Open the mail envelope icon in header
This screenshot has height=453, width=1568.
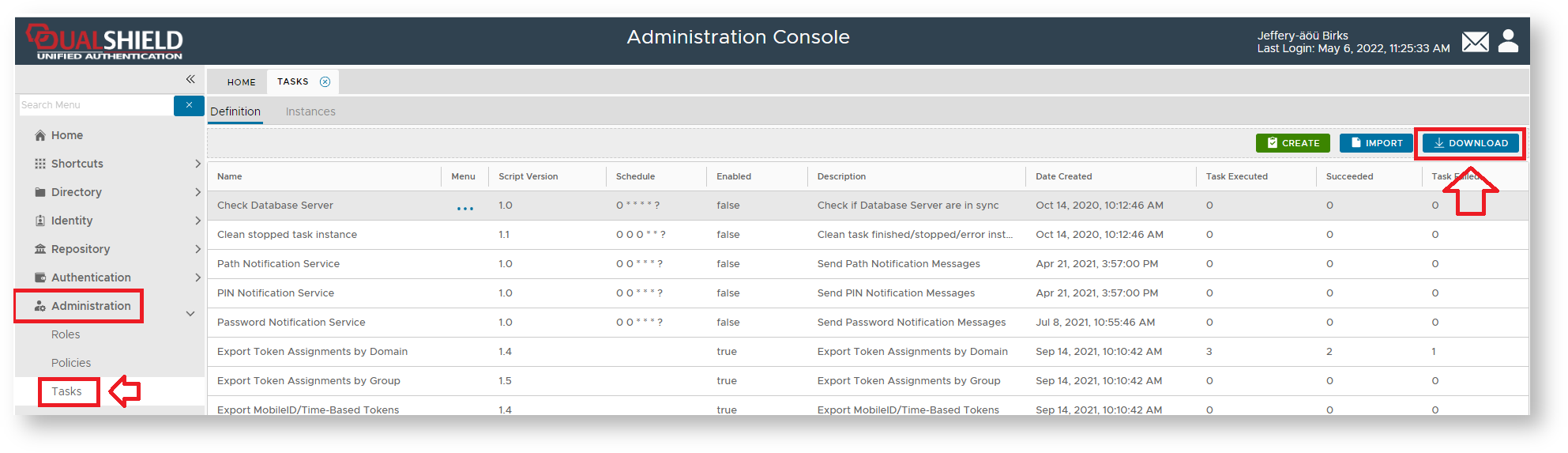pos(1475,42)
